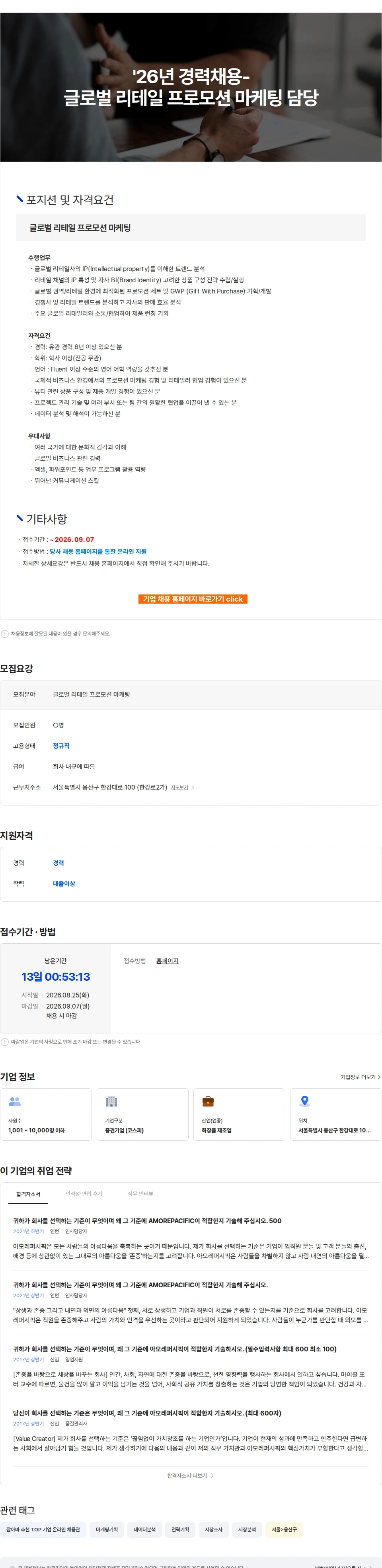The height and width of the screenshot is (1568, 382).
Task: Click the 경력: 유관 경력 6년 이상 requirement line
Action: click(78, 347)
